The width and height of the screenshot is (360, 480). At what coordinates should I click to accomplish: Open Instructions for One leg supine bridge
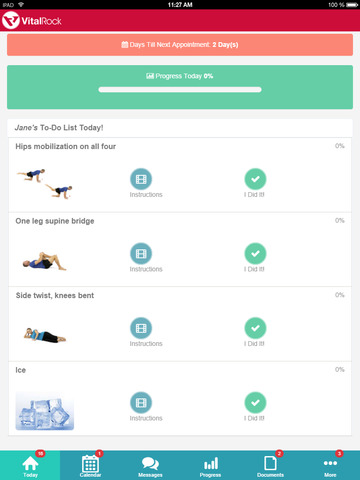pos(141,254)
